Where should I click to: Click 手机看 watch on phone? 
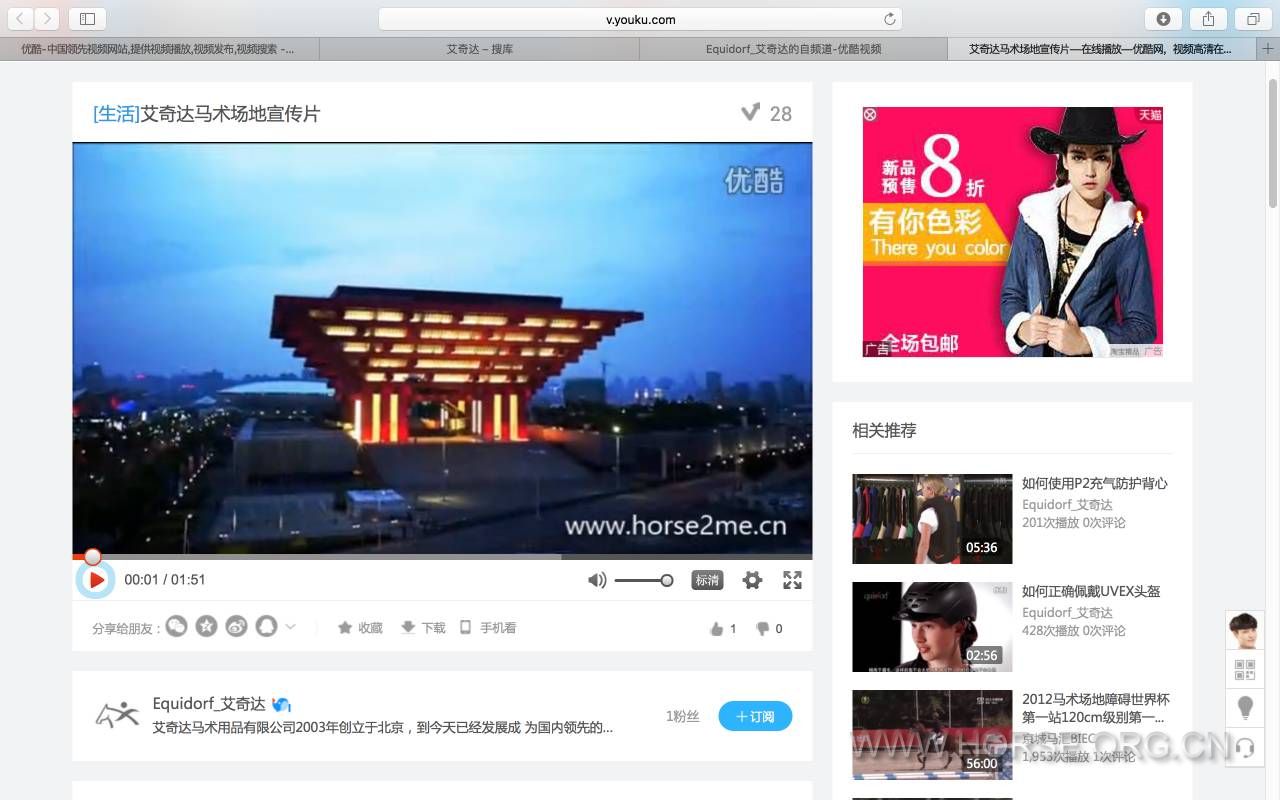tap(488, 628)
